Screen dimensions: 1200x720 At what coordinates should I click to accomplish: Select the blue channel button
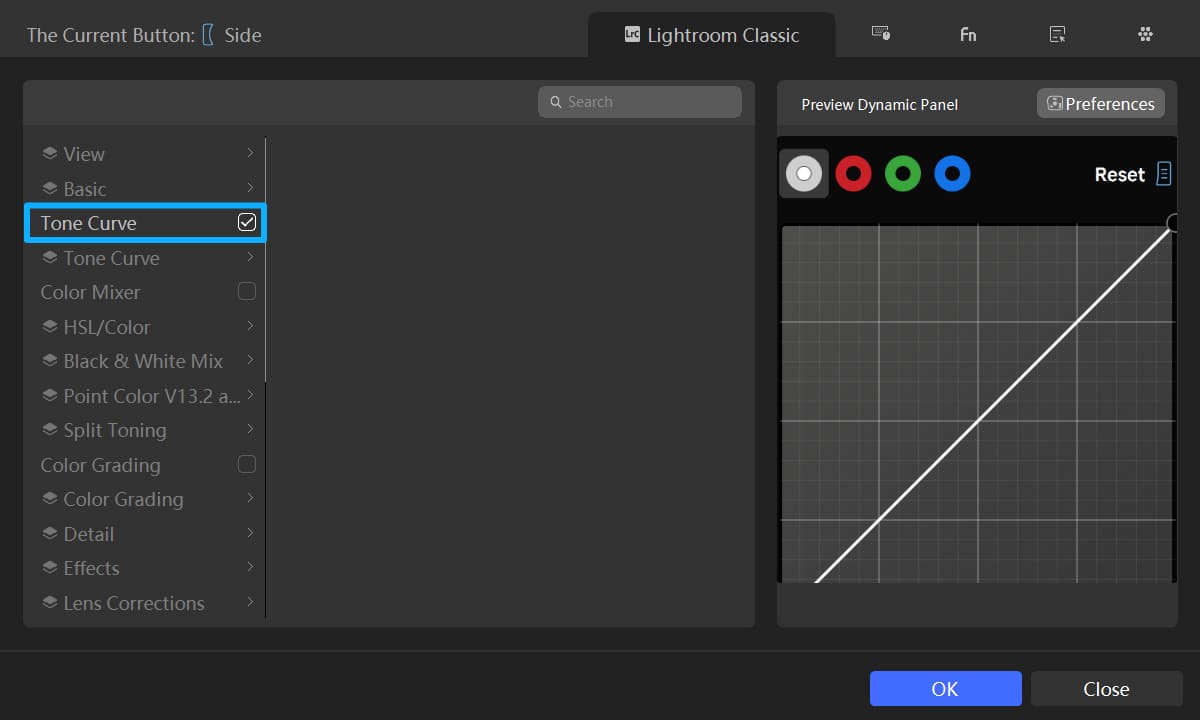click(x=952, y=174)
